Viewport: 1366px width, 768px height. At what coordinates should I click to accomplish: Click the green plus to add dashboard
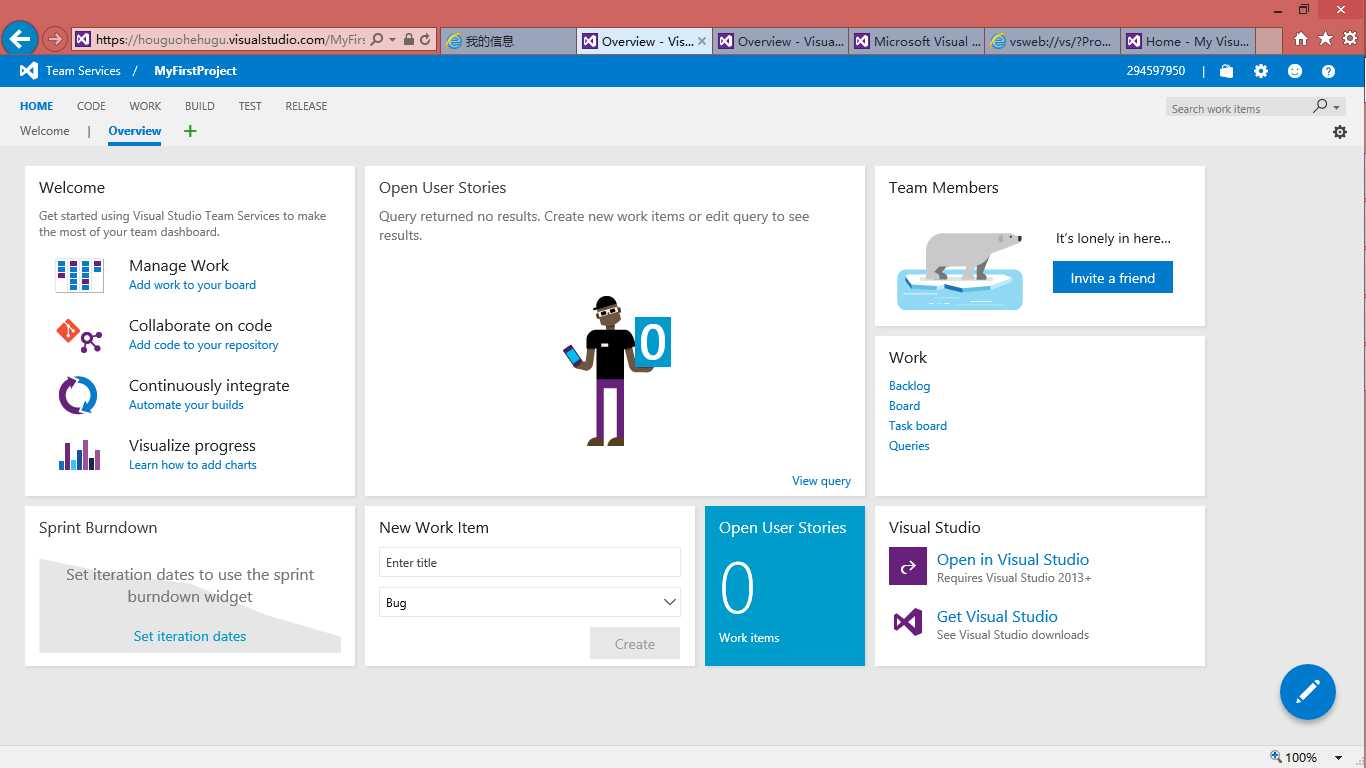point(190,131)
